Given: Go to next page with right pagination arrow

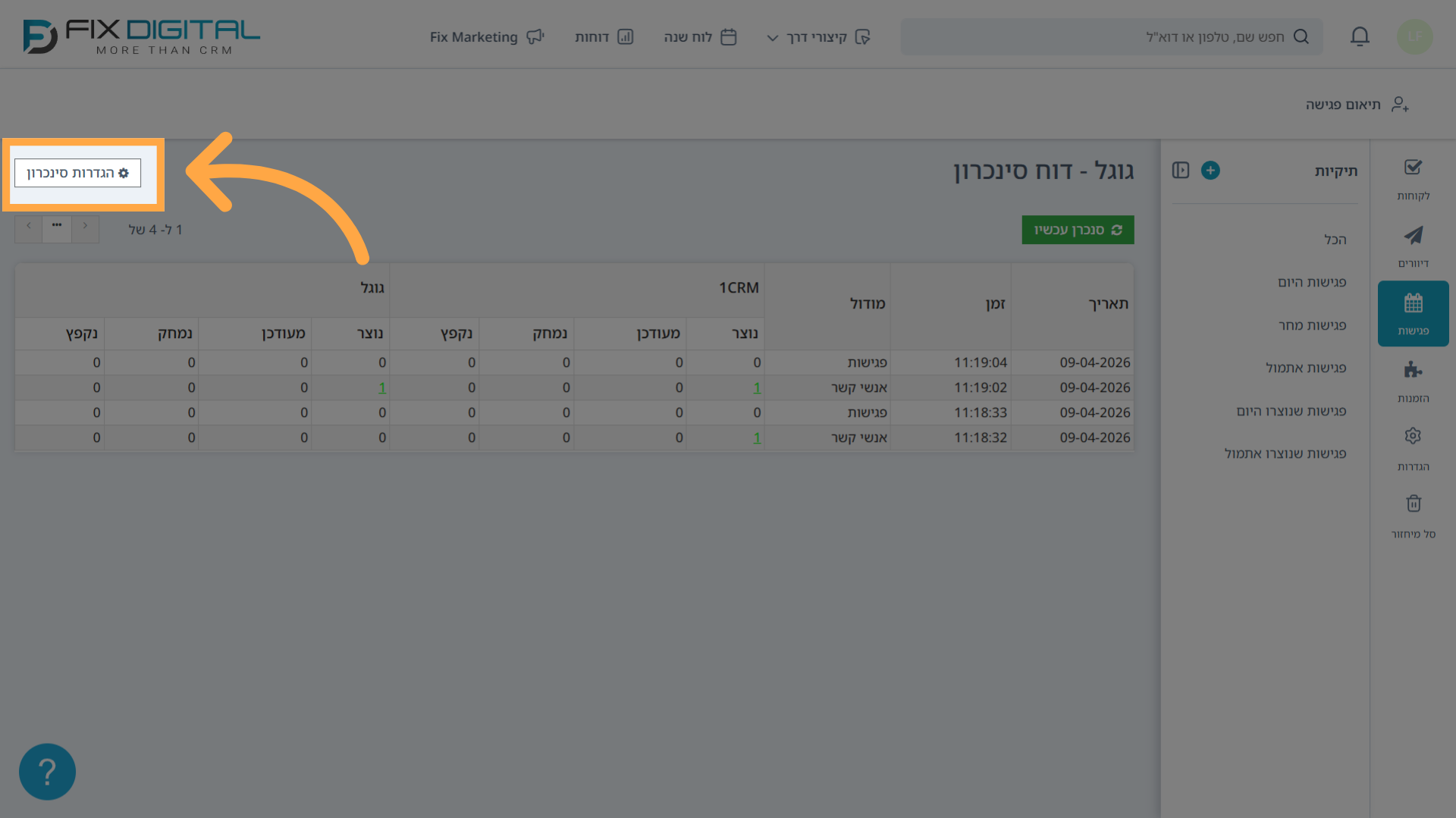Looking at the screenshot, I should (86, 227).
